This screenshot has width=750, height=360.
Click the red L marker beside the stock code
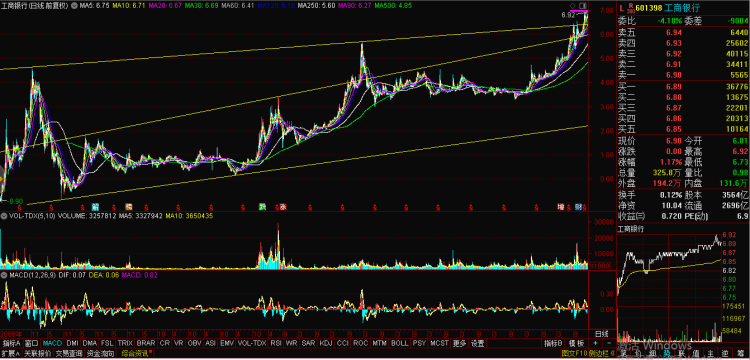621,8
